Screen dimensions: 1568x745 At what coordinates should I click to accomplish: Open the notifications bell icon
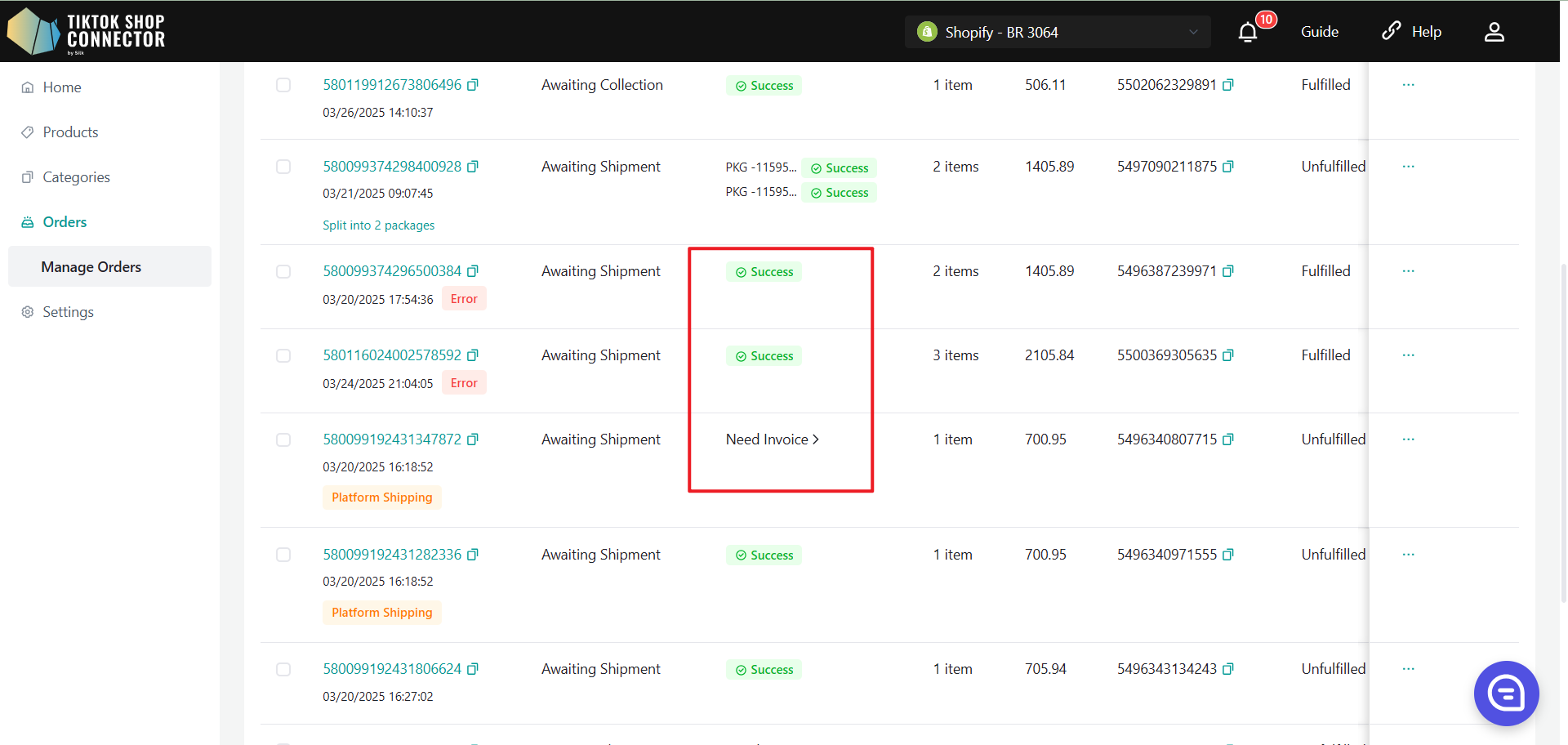(x=1247, y=33)
